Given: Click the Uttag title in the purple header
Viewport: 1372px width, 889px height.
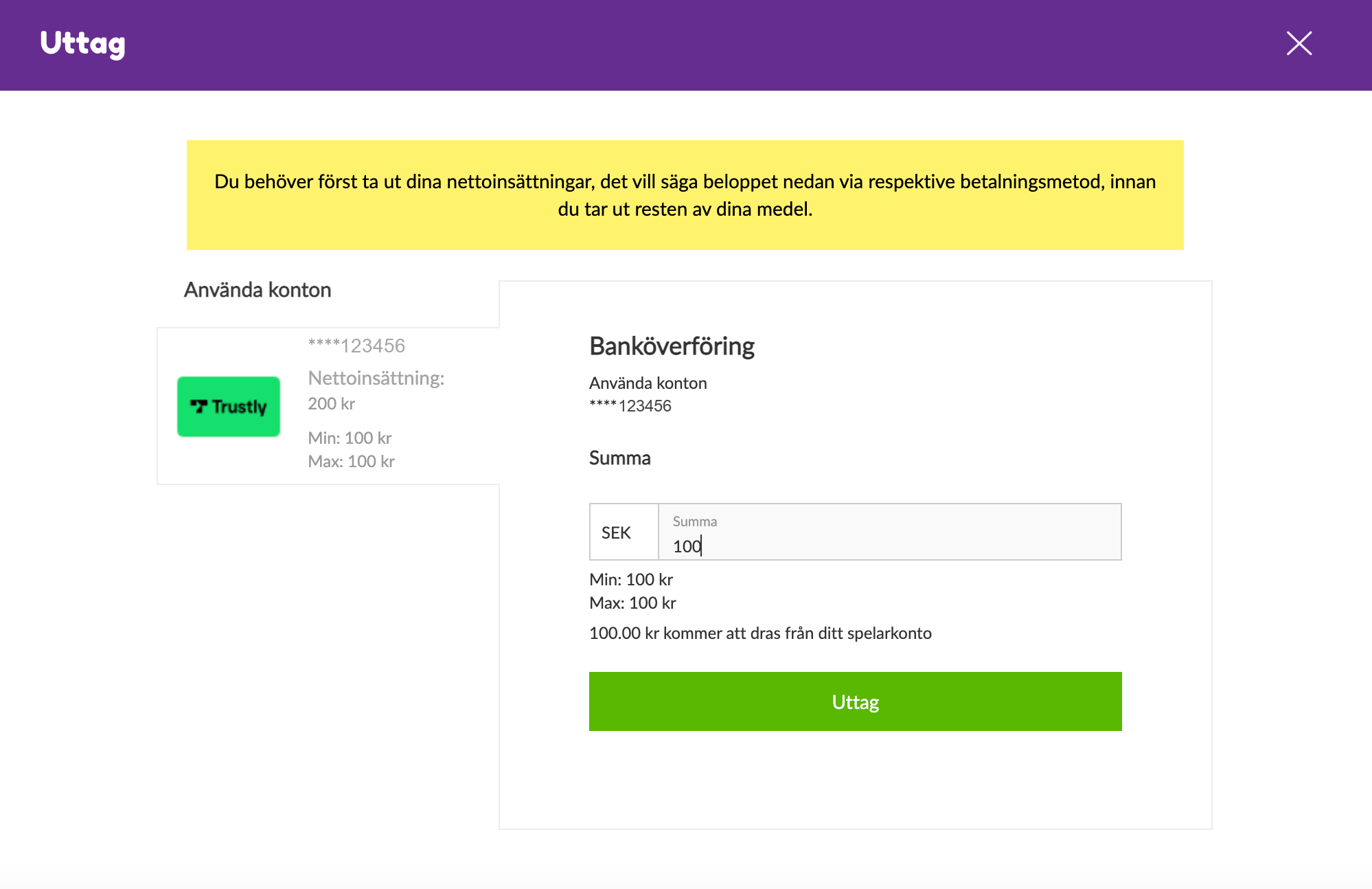Looking at the screenshot, I should [x=83, y=45].
